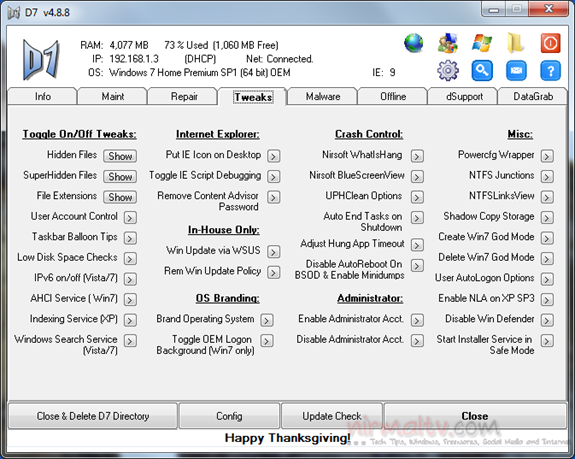Click the red power icon

tap(550, 43)
